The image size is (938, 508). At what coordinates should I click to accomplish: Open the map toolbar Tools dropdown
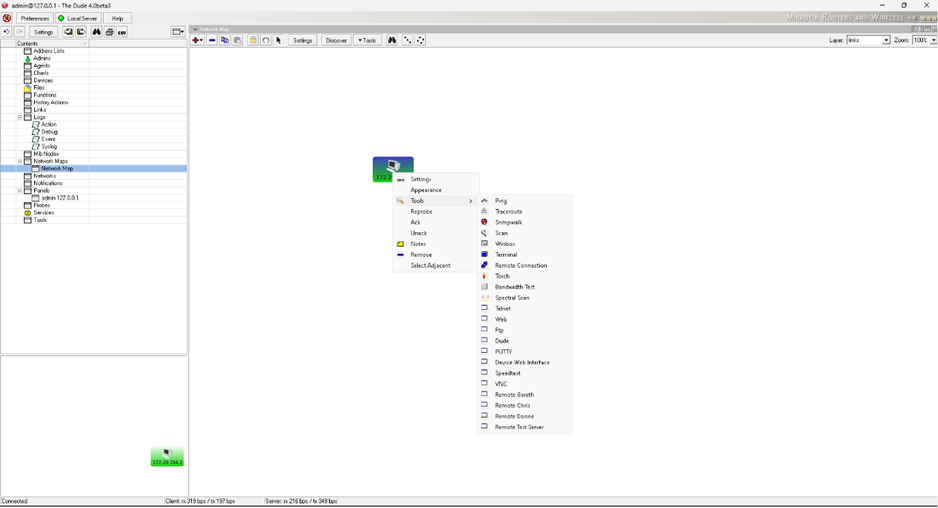pyautogui.click(x=367, y=40)
